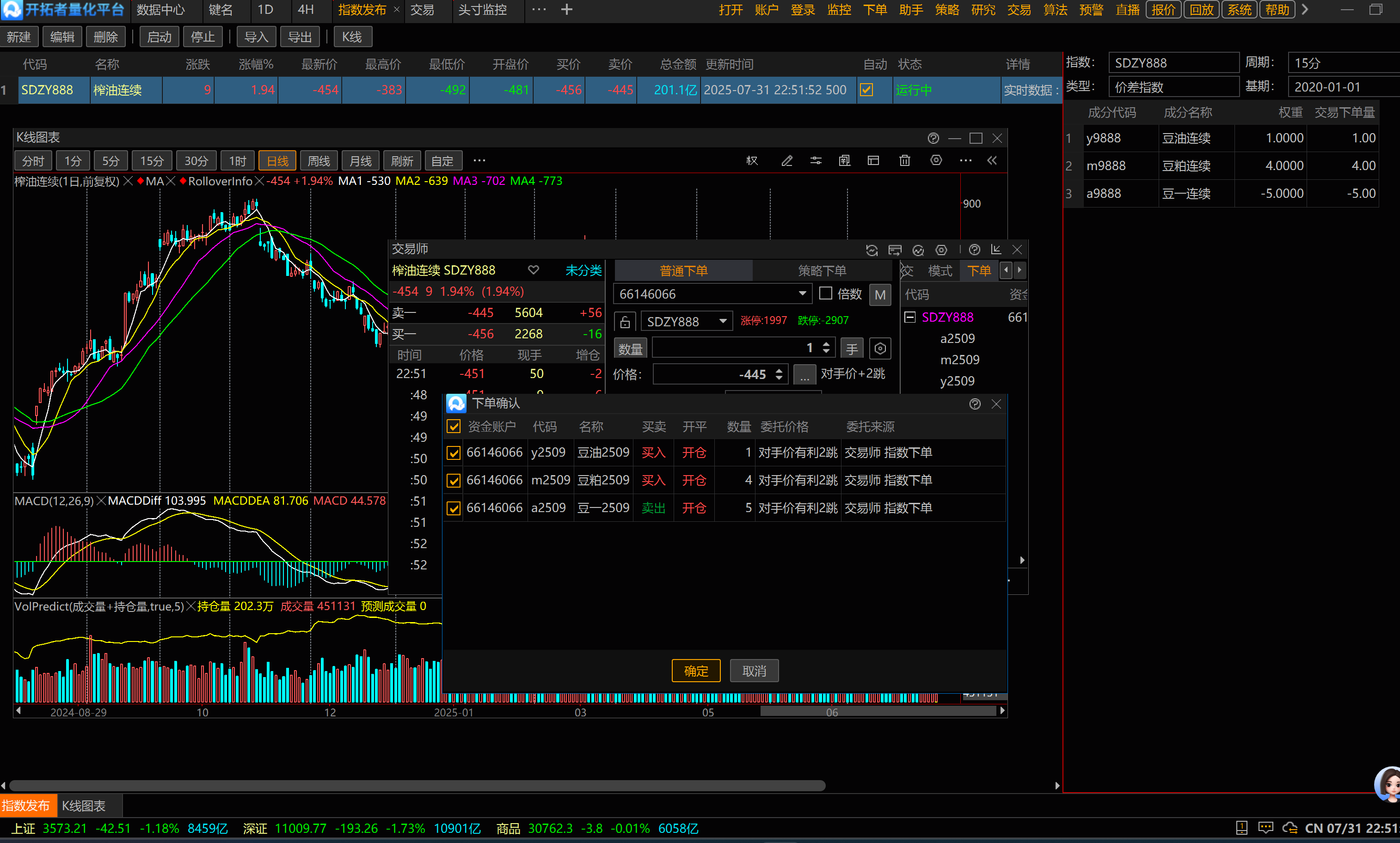The image size is (1400, 843).
Task: Cancel the order with 取消 button
Action: 754,671
